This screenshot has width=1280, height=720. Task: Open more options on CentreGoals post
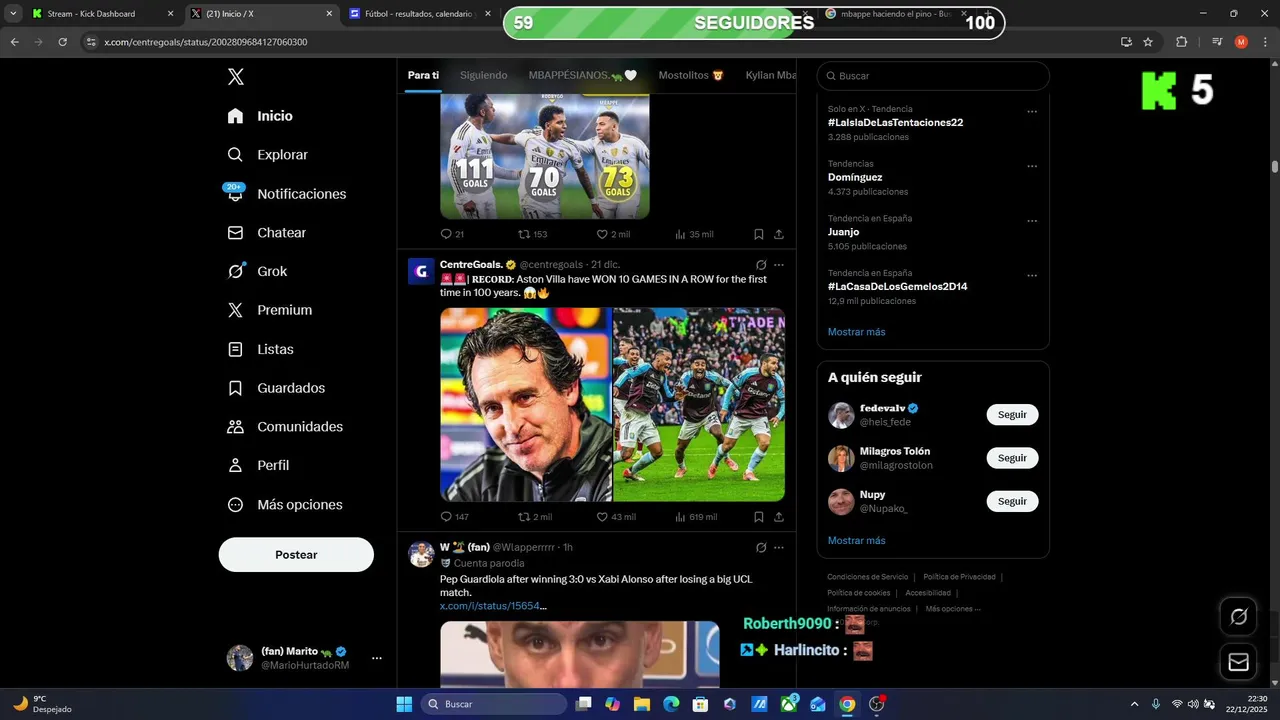pos(779,265)
